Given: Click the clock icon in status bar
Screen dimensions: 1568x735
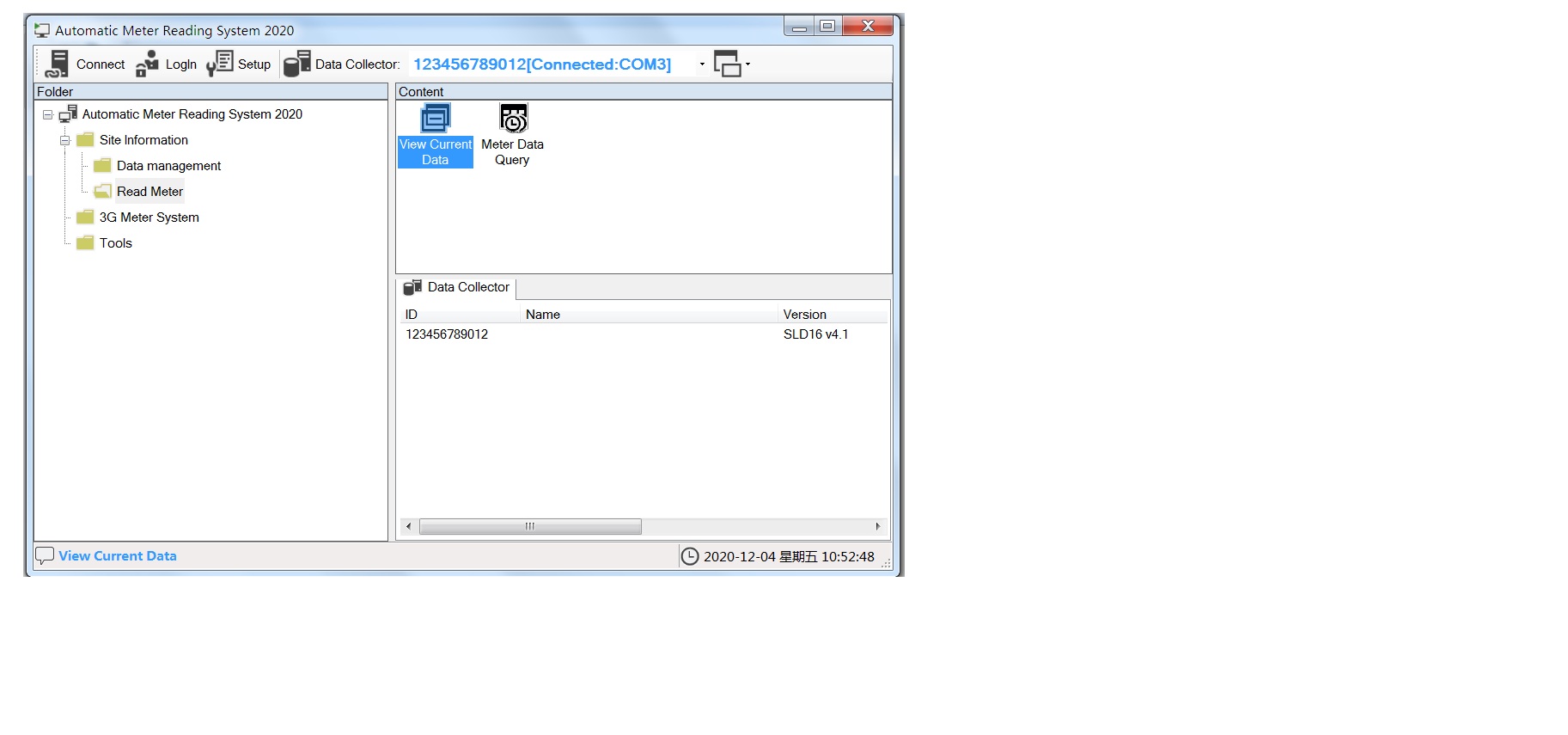Looking at the screenshot, I should click(690, 556).
